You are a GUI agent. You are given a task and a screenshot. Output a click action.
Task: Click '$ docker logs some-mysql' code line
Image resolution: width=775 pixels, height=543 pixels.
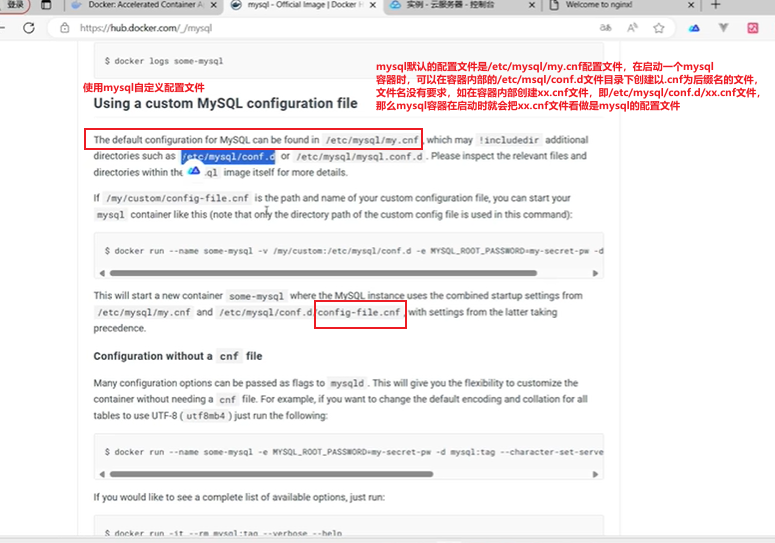click(x=164, y=61)
